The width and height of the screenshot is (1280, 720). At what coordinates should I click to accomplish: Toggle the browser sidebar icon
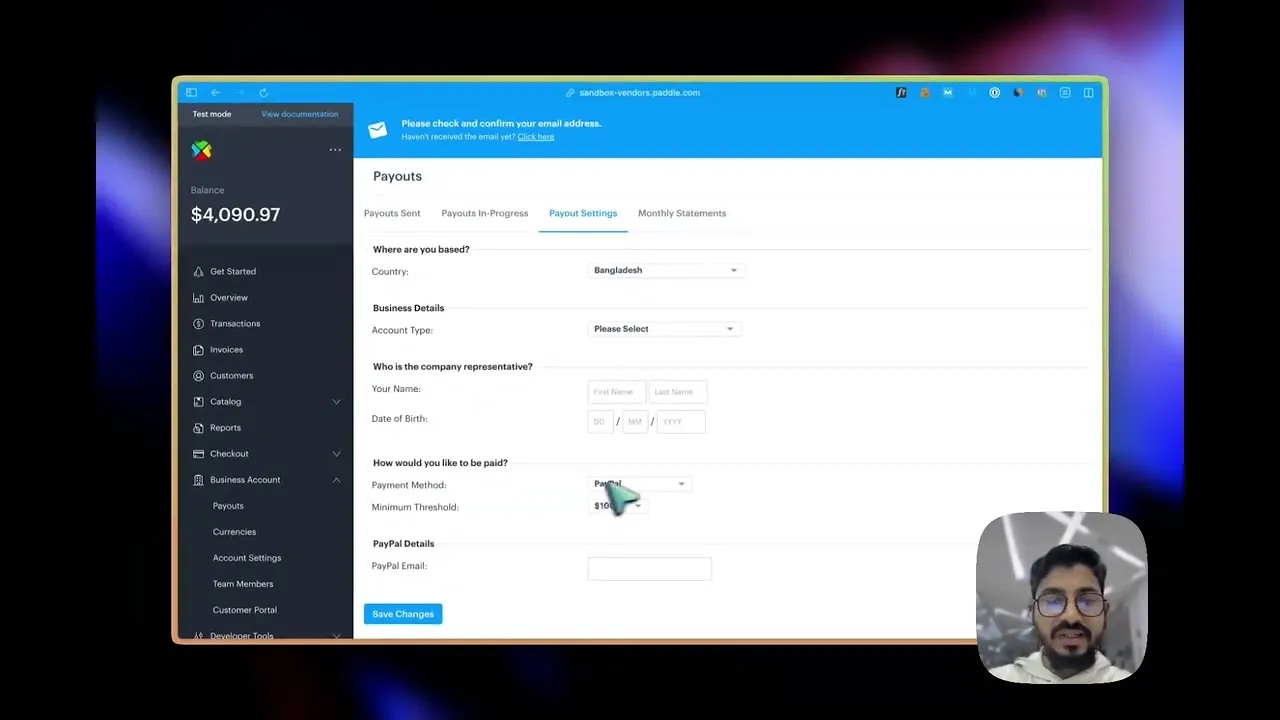pos(191,92)
